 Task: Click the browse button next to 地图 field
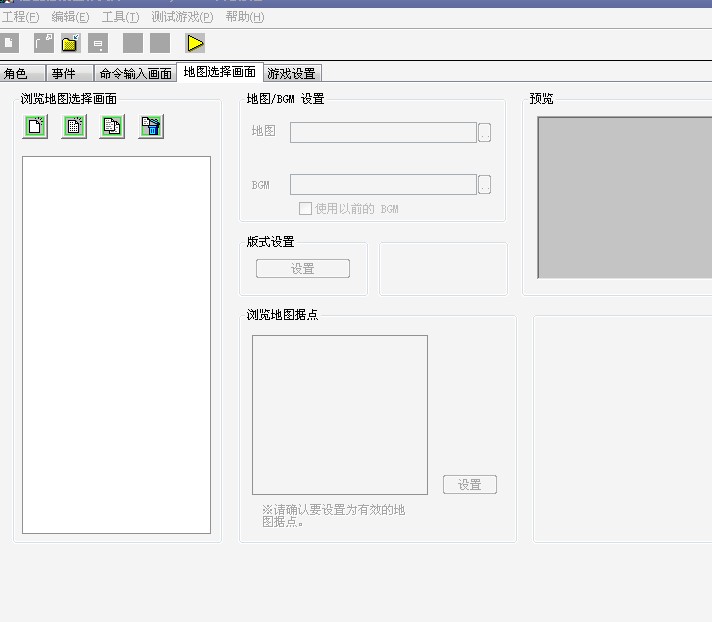point(485,132)
